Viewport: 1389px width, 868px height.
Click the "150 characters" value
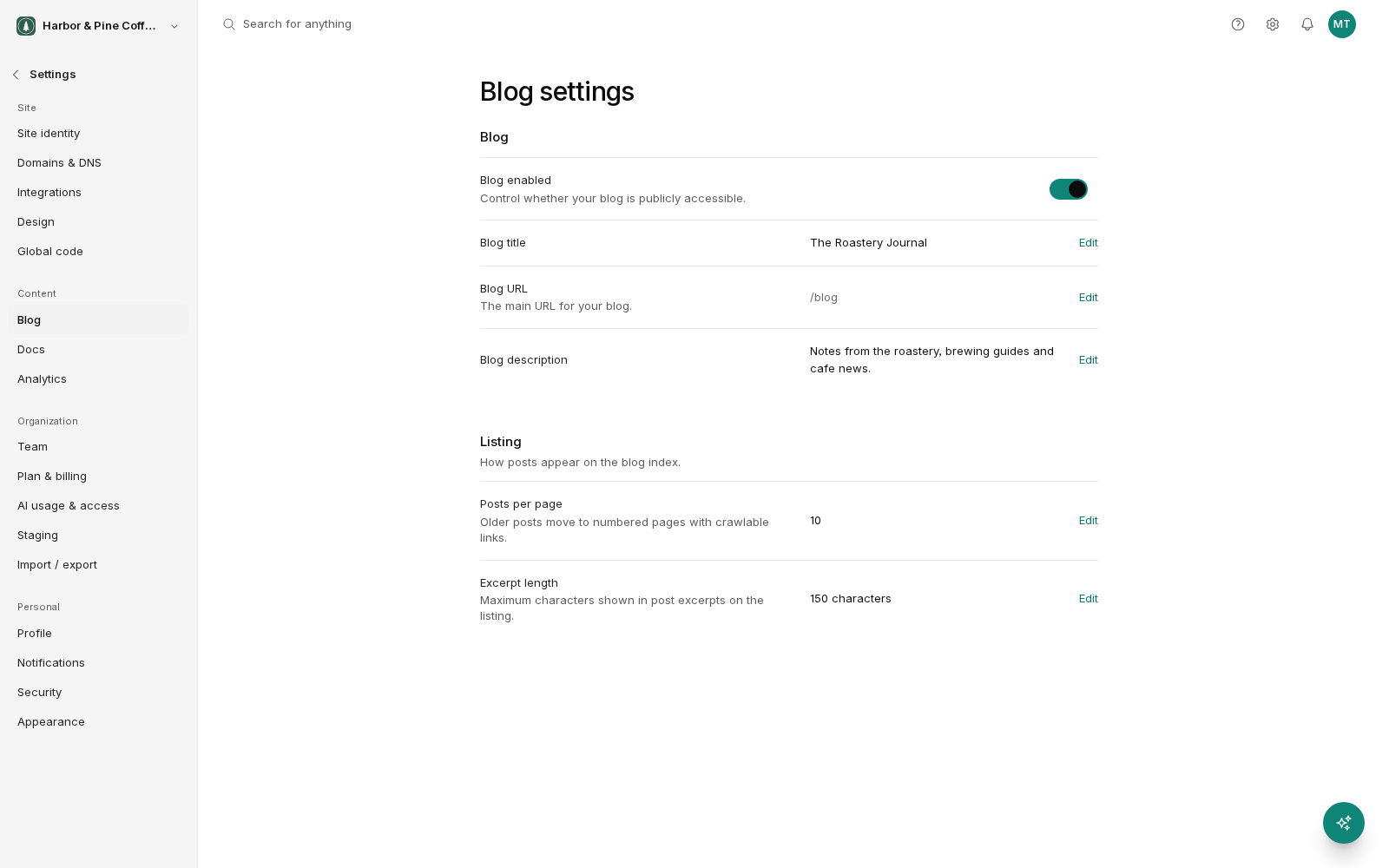coord(851,599)
